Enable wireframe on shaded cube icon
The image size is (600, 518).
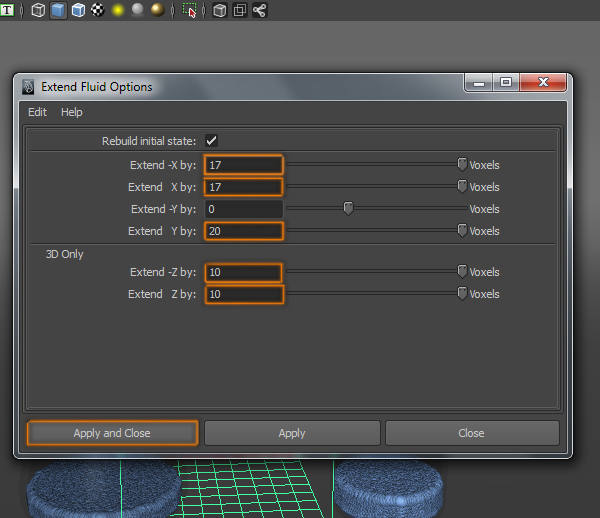click(78, 11)
